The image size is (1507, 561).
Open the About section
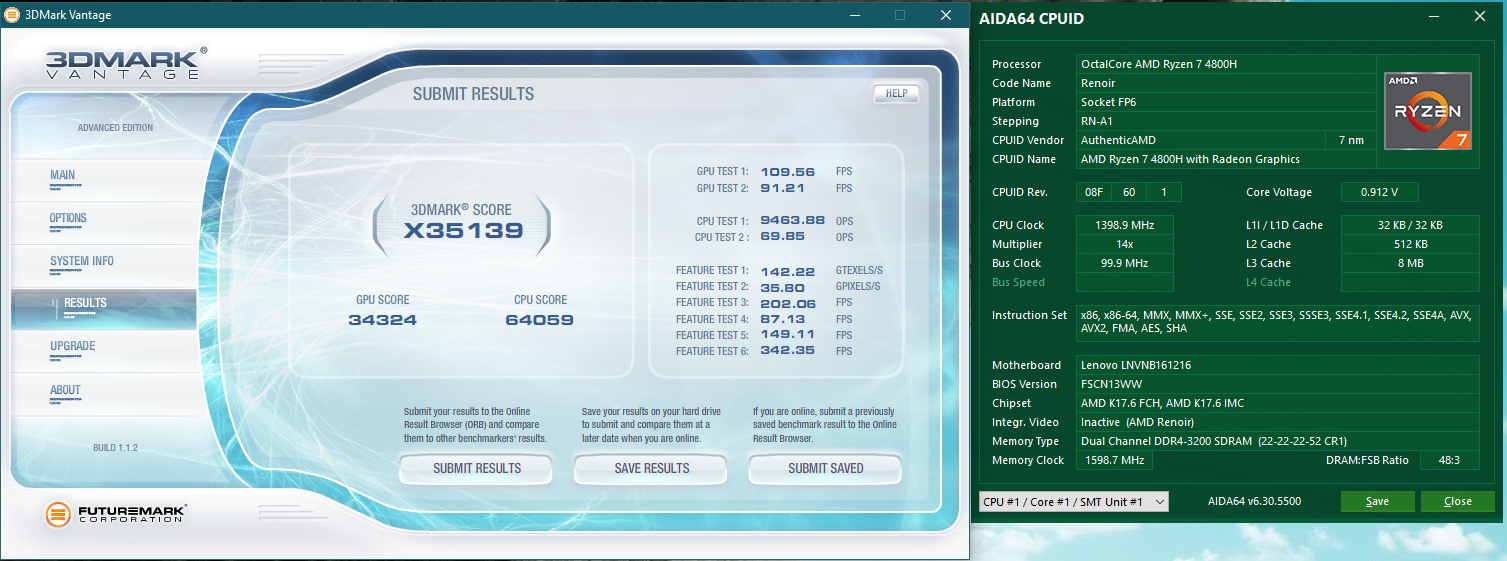point(65,391)
